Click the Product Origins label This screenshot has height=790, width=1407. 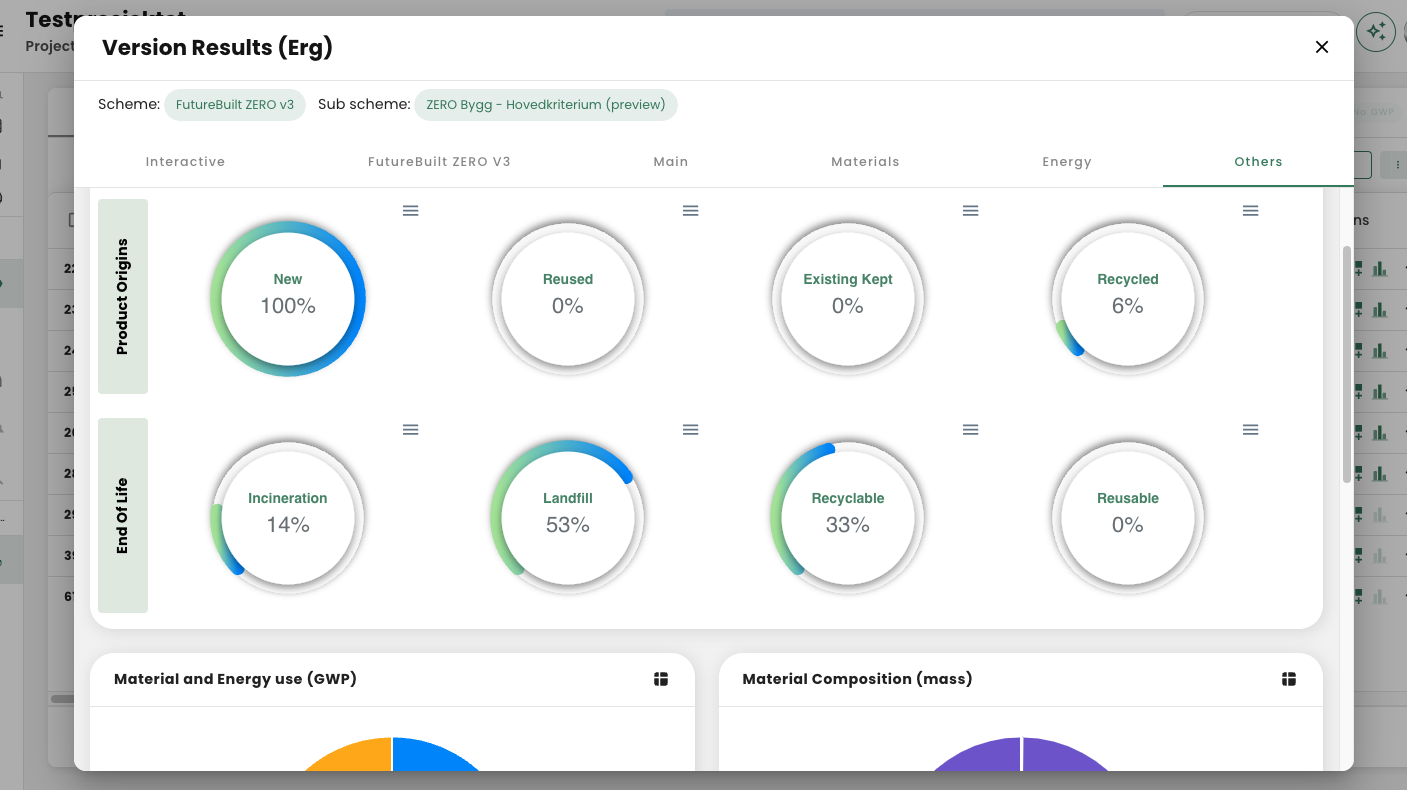click(123, 297)
